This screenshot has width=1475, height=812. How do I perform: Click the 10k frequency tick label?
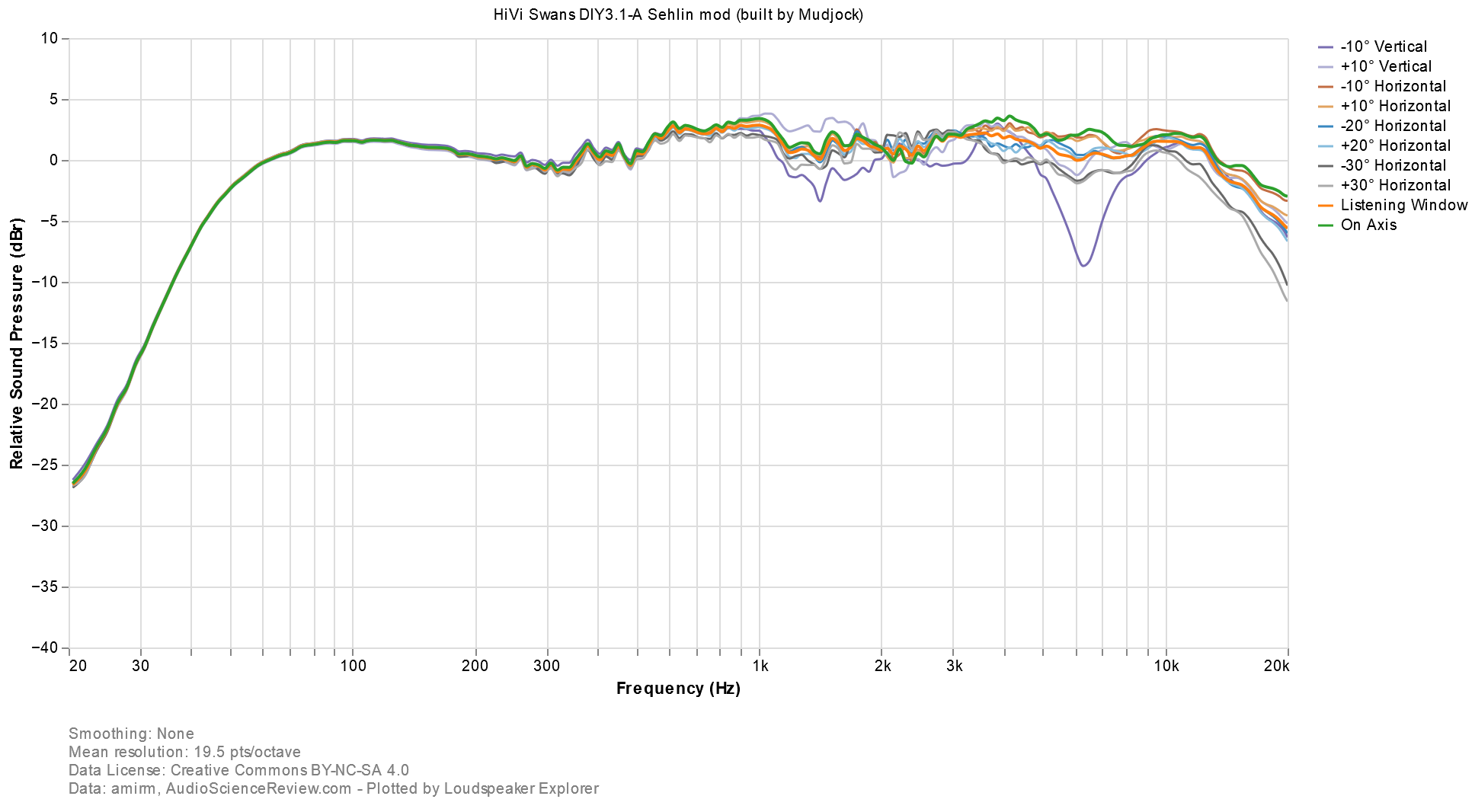point(1166,666)
